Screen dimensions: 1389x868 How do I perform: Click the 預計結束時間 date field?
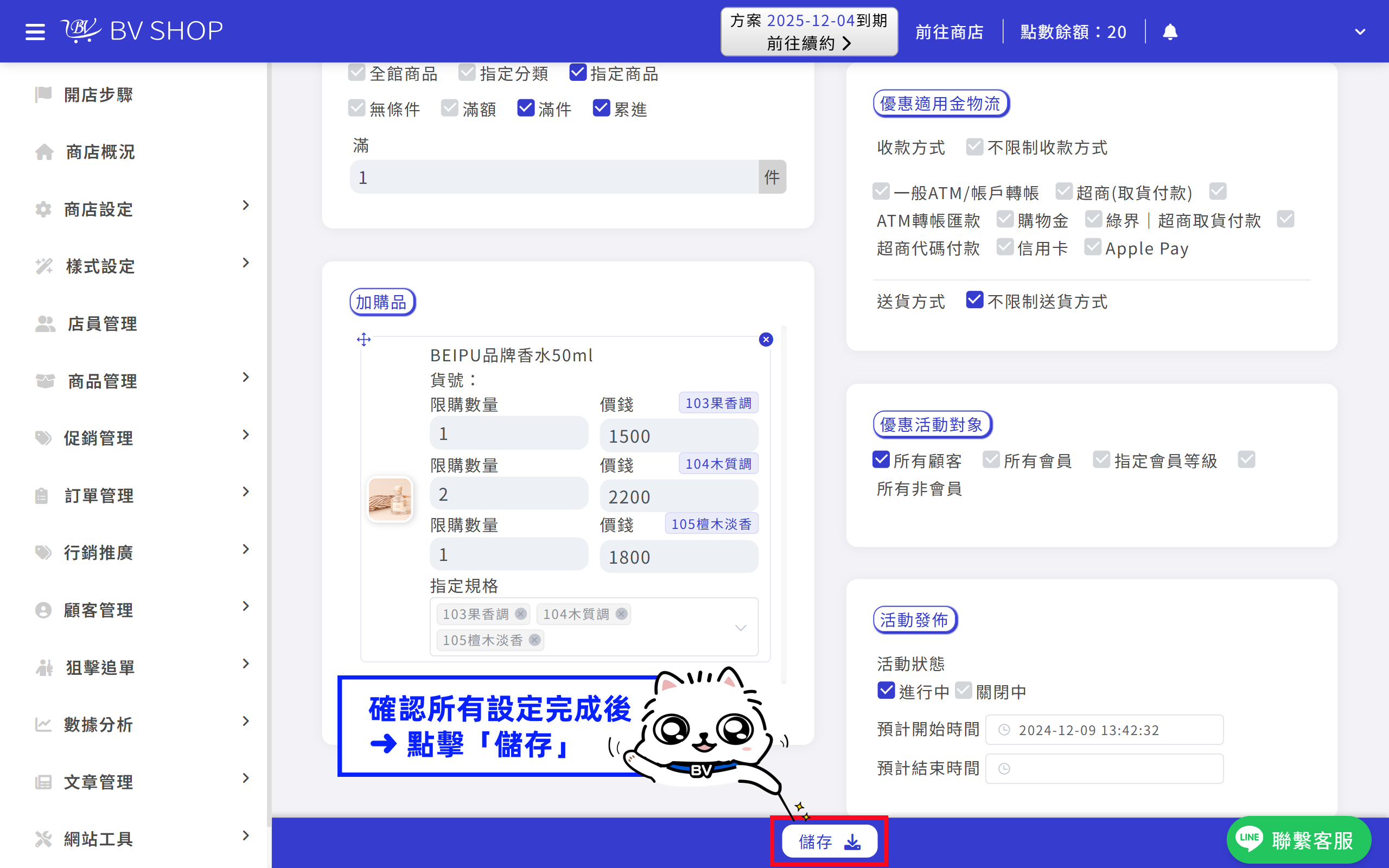(x=1104, y=768)
